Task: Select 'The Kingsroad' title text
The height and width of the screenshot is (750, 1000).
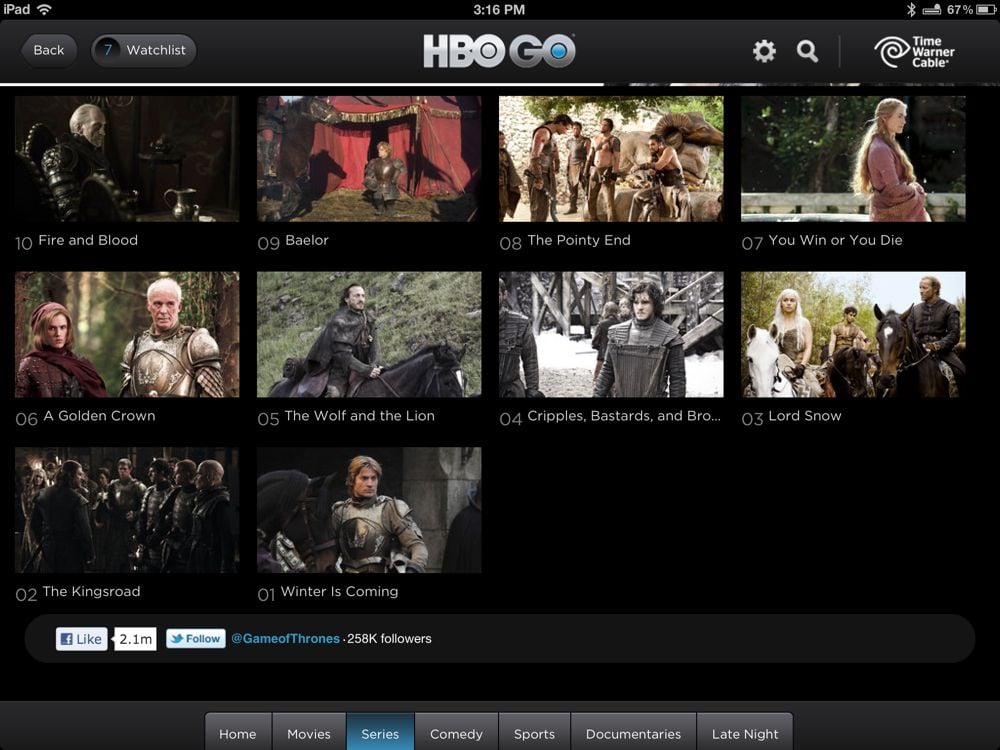Action: coord(91,591)
